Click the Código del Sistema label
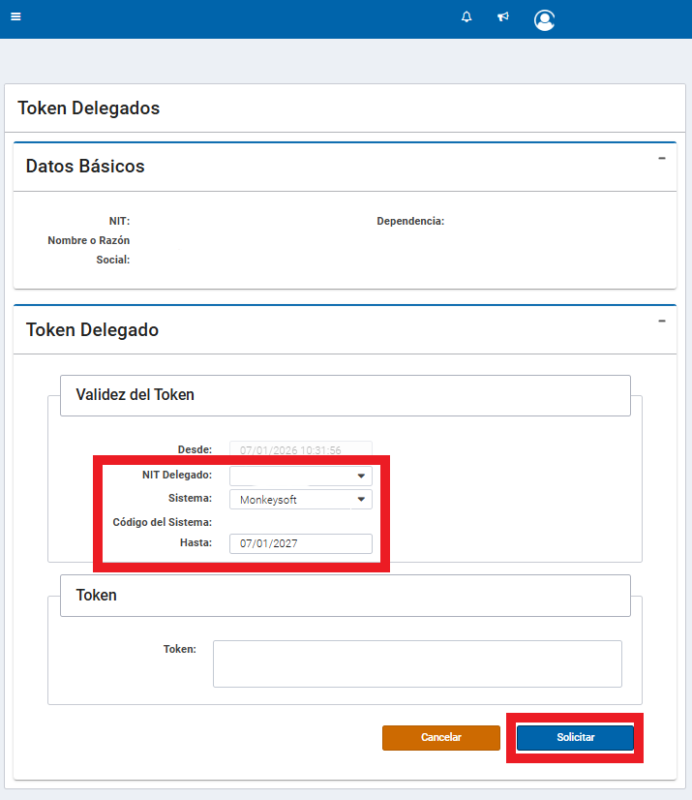The width and height of the screenshot is (692, 800). click(162, 522)
